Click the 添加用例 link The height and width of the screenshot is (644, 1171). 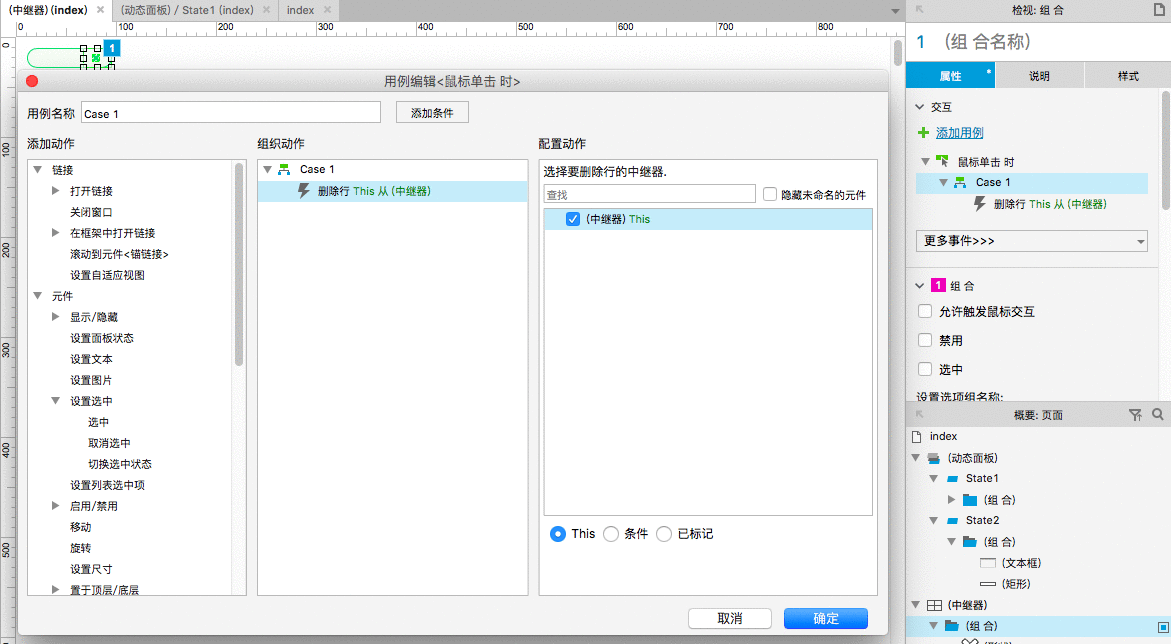pyautogui.click(x=960, y=132)
